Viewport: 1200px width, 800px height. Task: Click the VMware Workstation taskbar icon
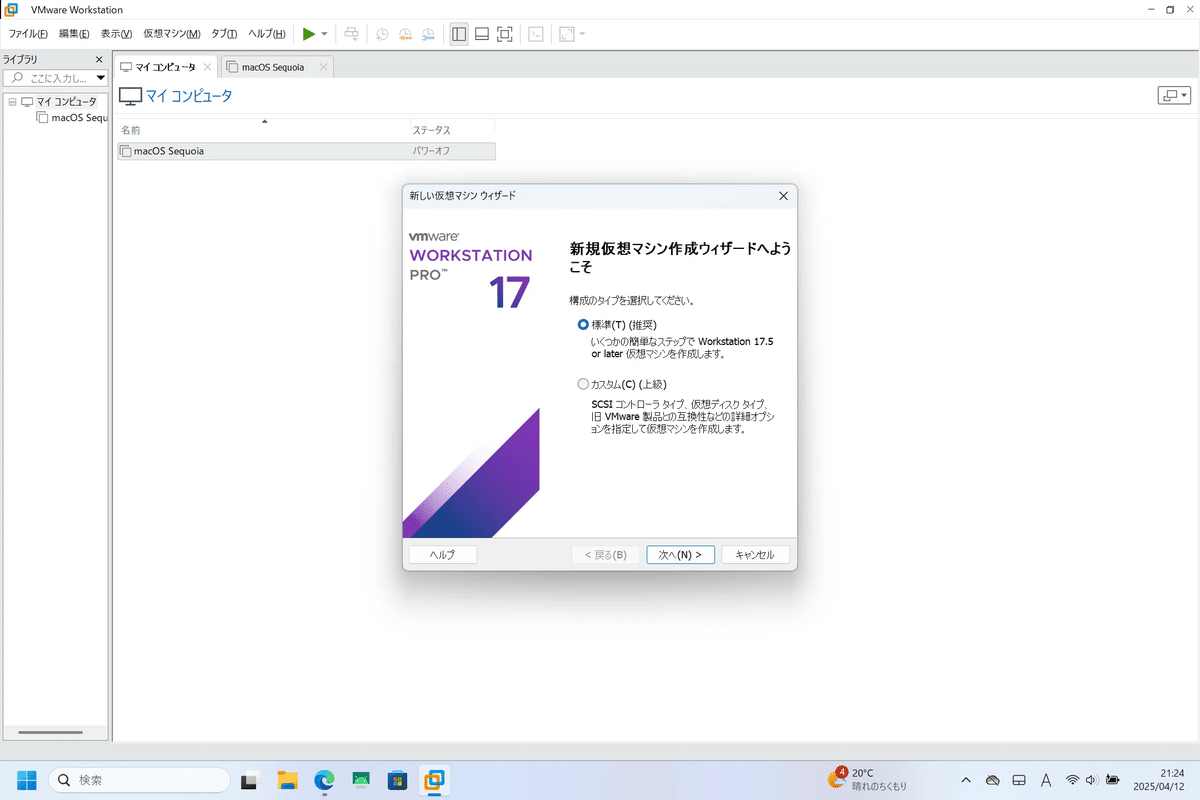435,780
